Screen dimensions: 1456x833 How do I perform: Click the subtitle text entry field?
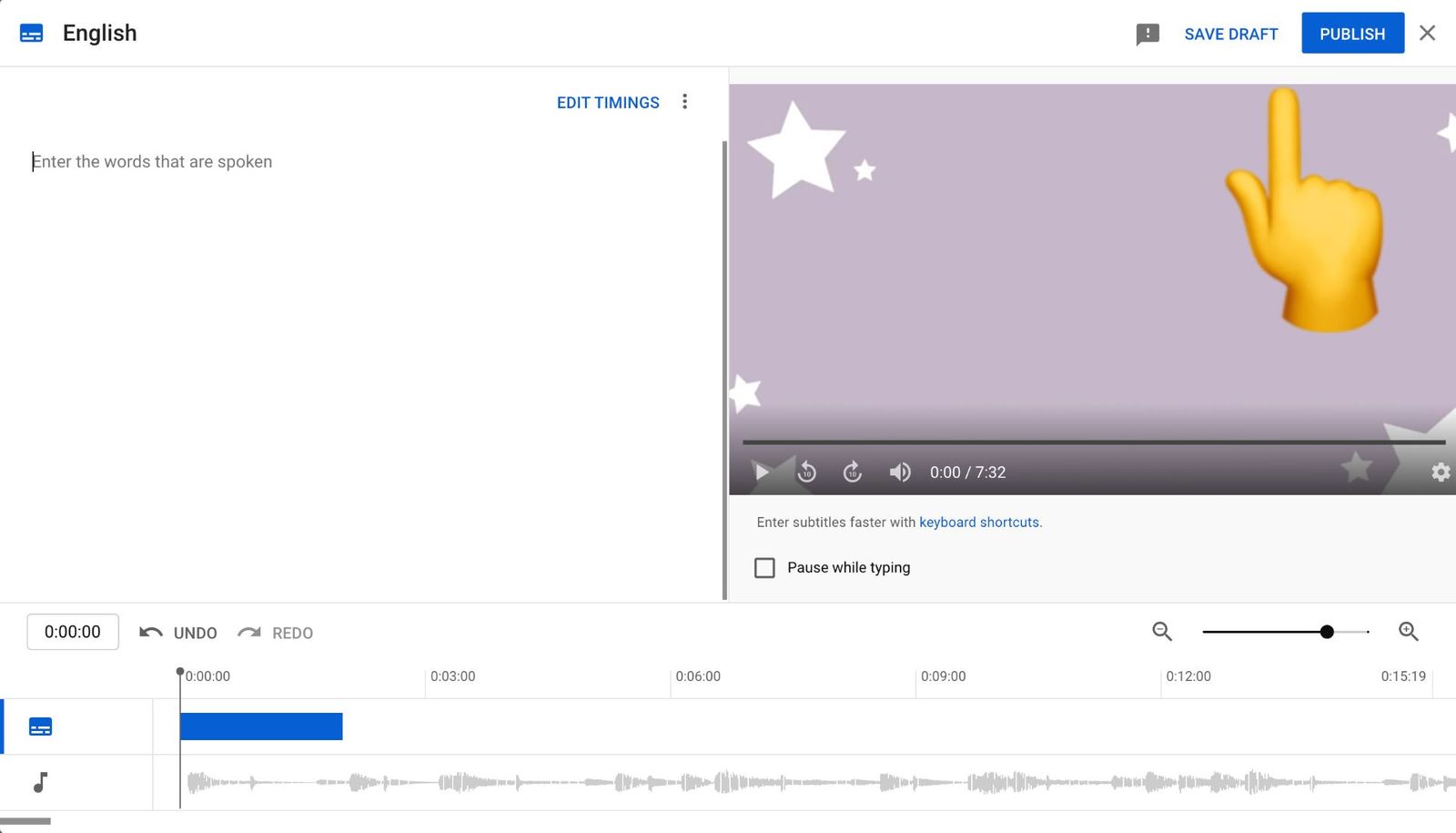[x=273, y=161]
